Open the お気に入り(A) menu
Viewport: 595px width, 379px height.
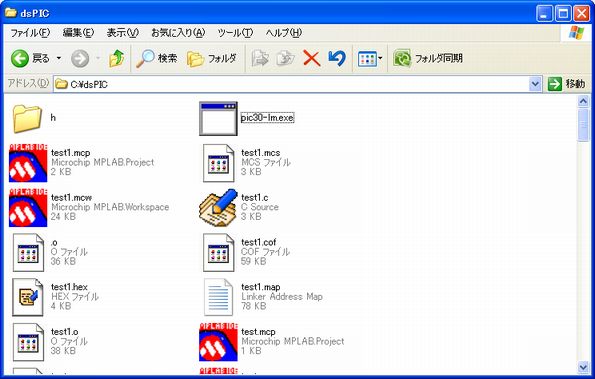tap(178, 33)
